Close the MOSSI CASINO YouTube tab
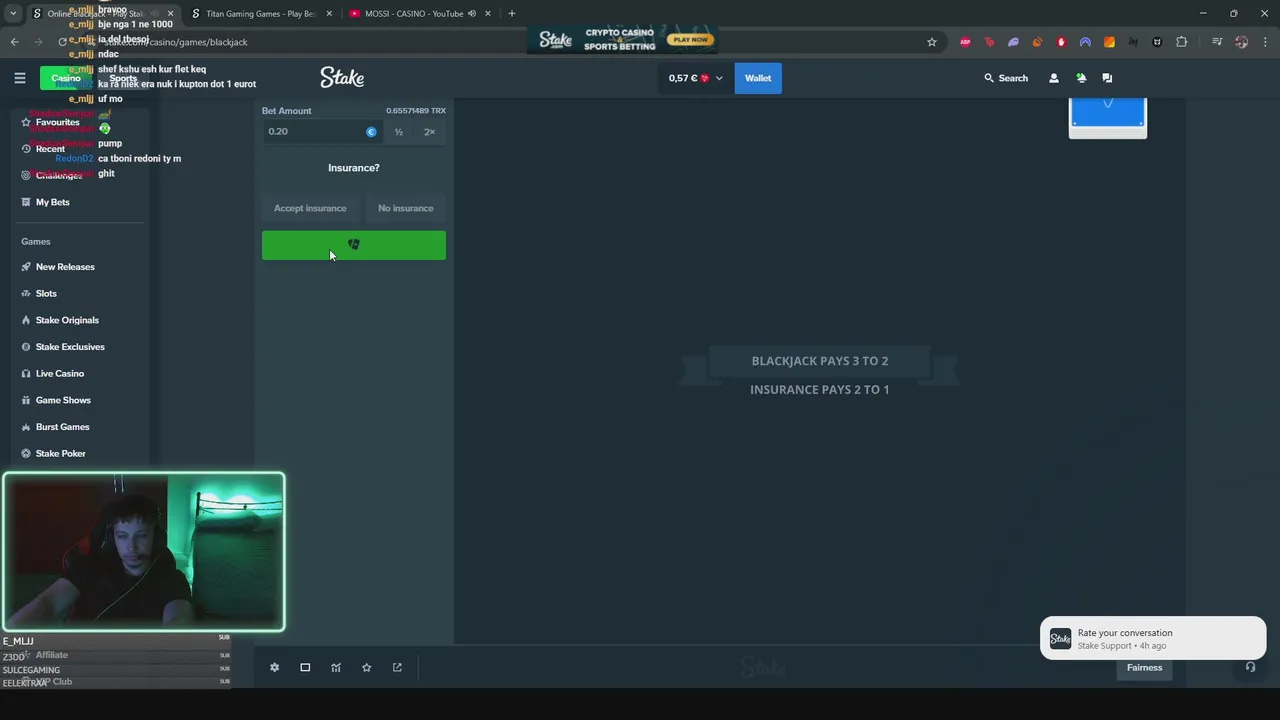Viewport: 1280px width, 720px height. 487,14
